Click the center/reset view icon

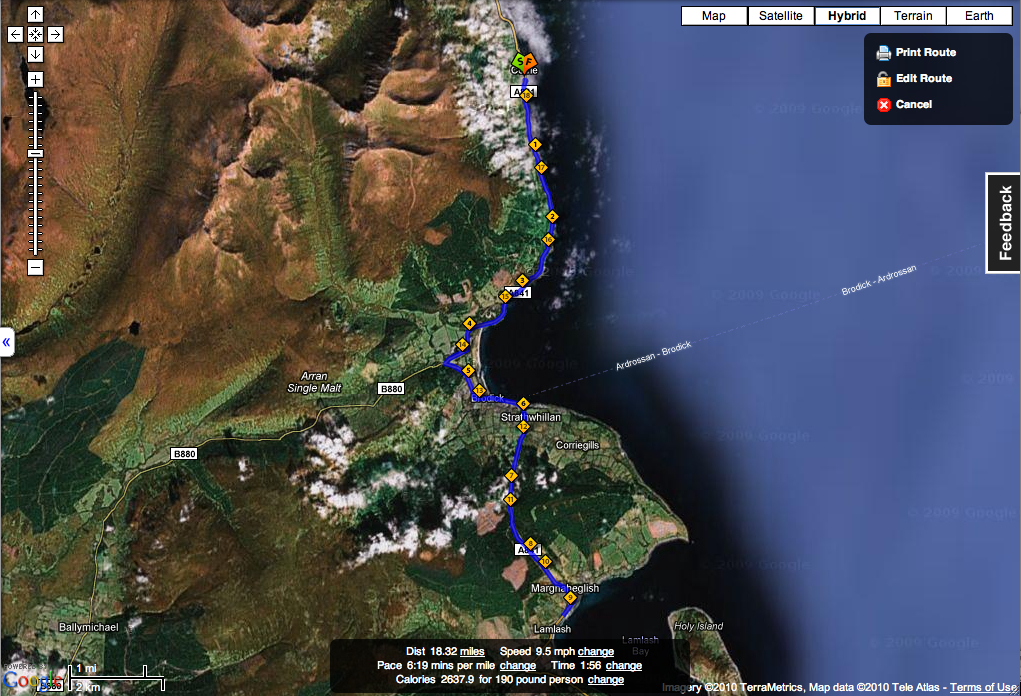[x=35, y=34]
